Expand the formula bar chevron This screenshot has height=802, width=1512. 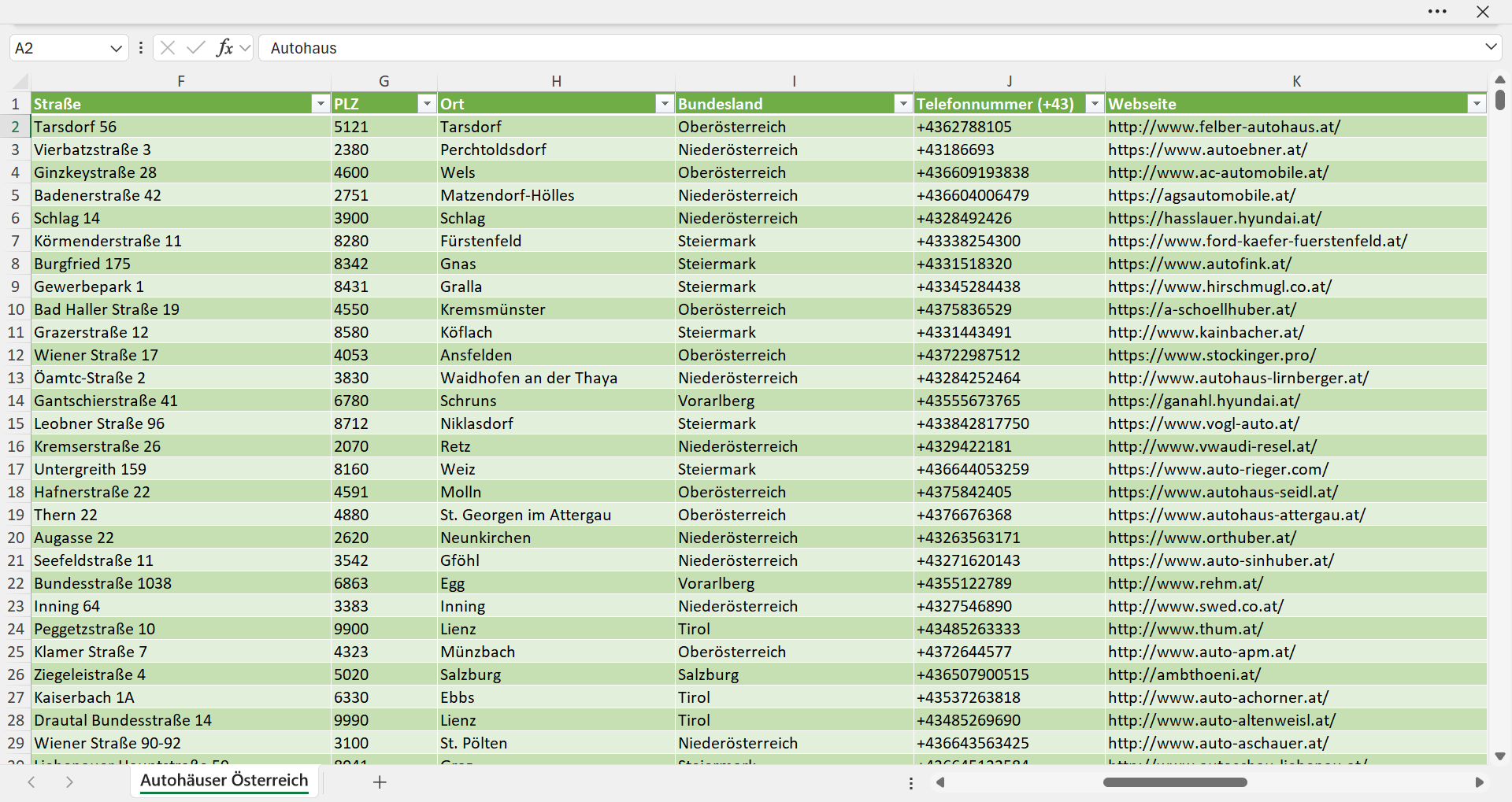(x=1491, y=47)
